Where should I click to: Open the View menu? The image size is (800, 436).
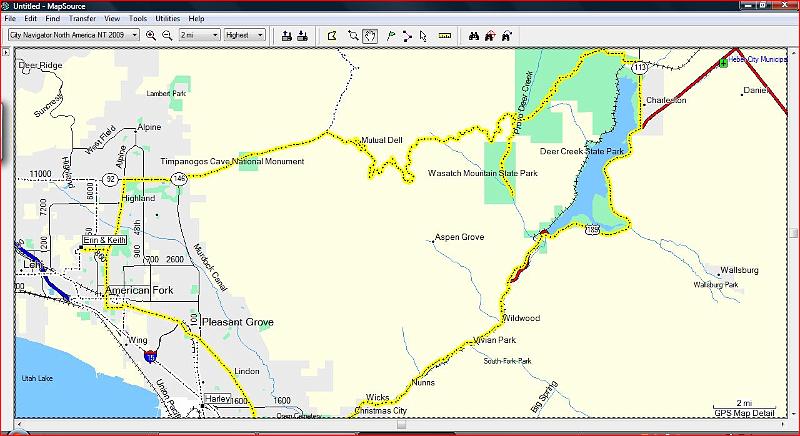click(112, 18)
